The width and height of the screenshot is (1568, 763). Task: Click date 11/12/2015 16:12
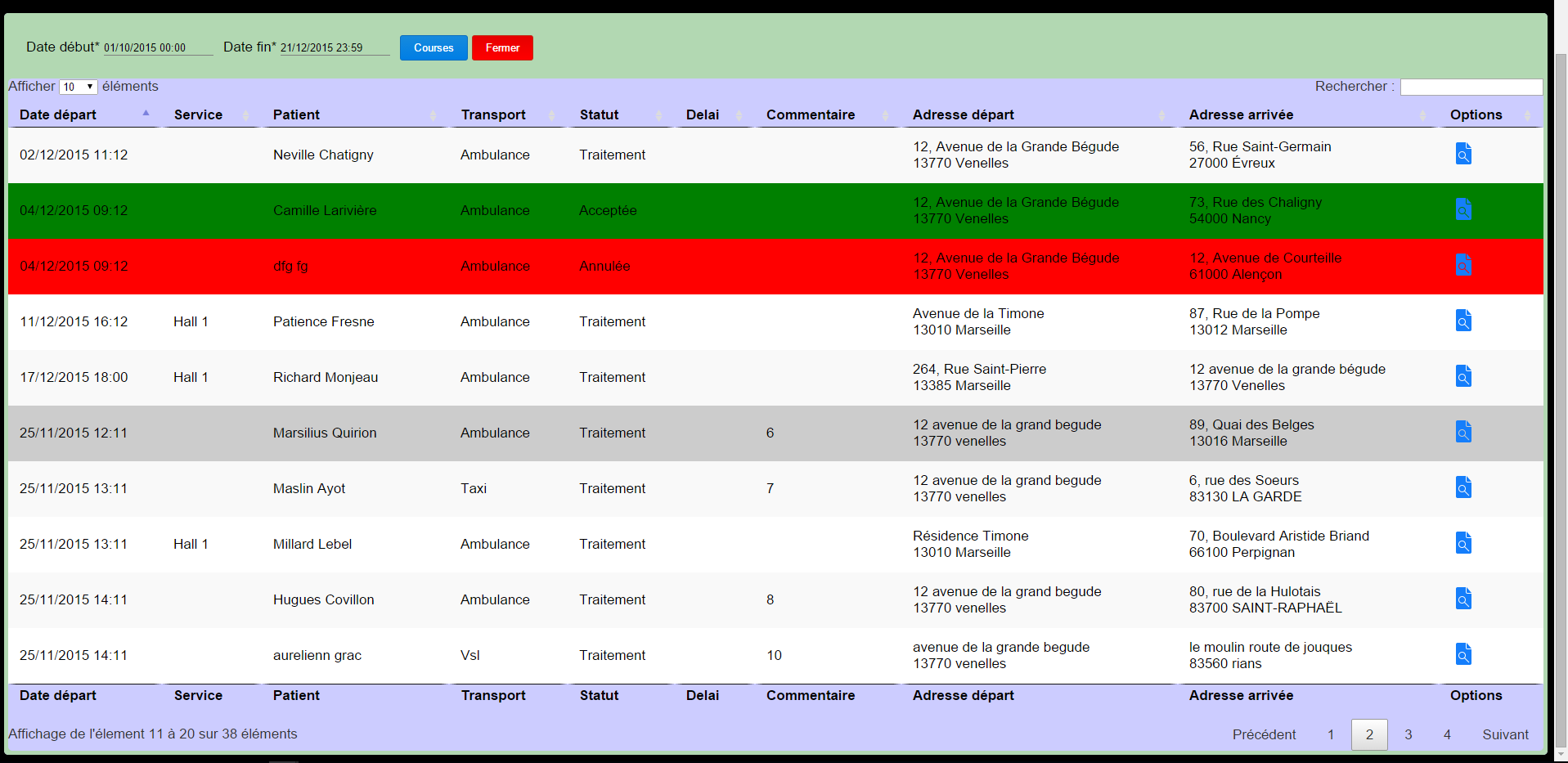tap(74, 321)
